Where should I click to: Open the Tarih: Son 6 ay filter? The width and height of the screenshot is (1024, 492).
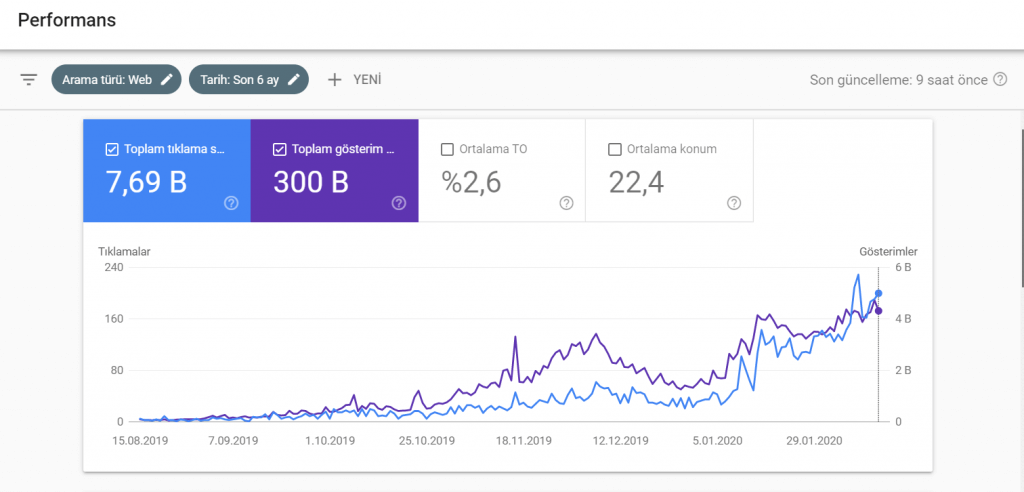click(238, 79)
